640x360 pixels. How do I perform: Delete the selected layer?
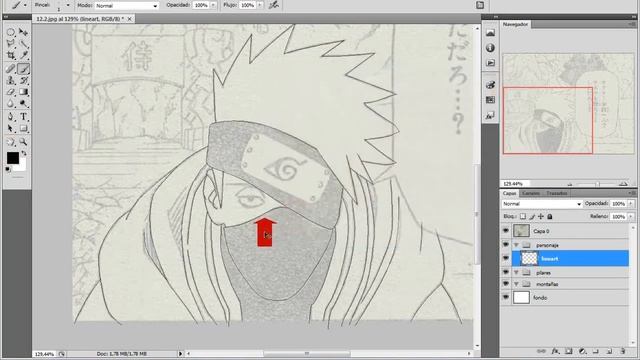pos(622,351)
